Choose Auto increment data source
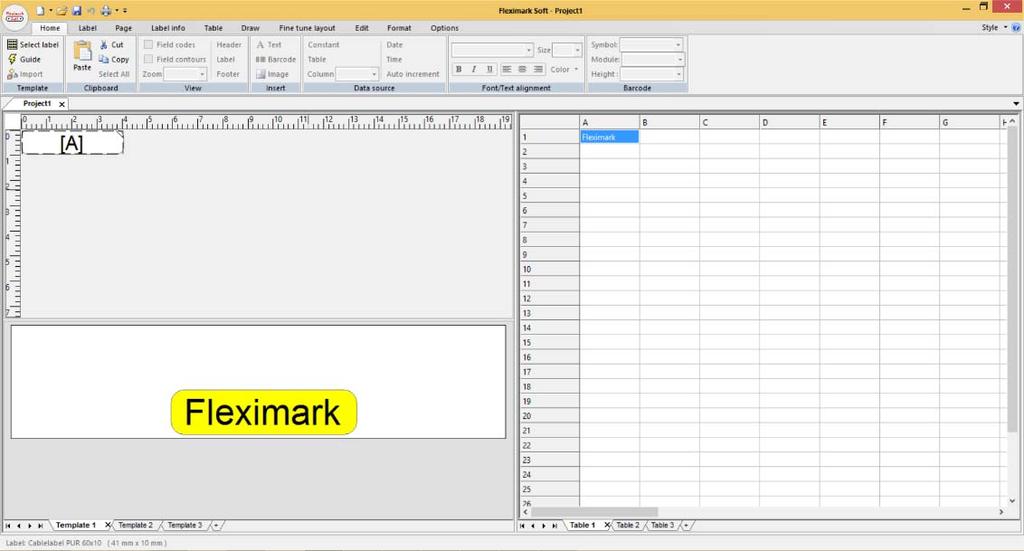This screenshot has height=551, width=1024. pyautogui.click(x=413, y=74)
